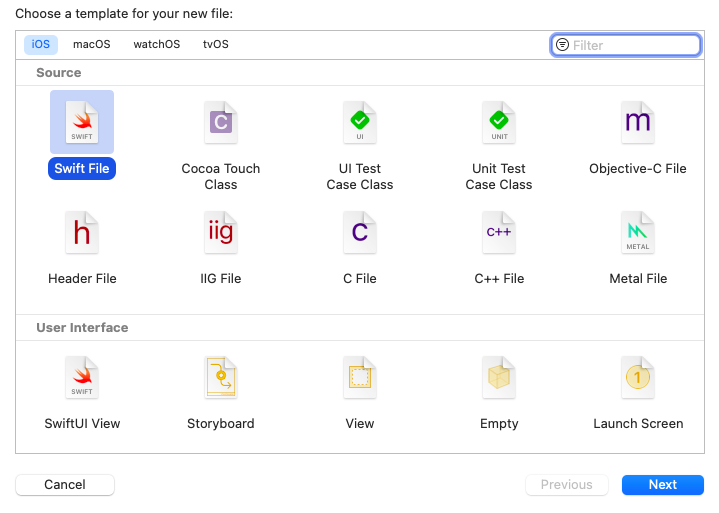Select the View interface template icon

click(360, 377)
